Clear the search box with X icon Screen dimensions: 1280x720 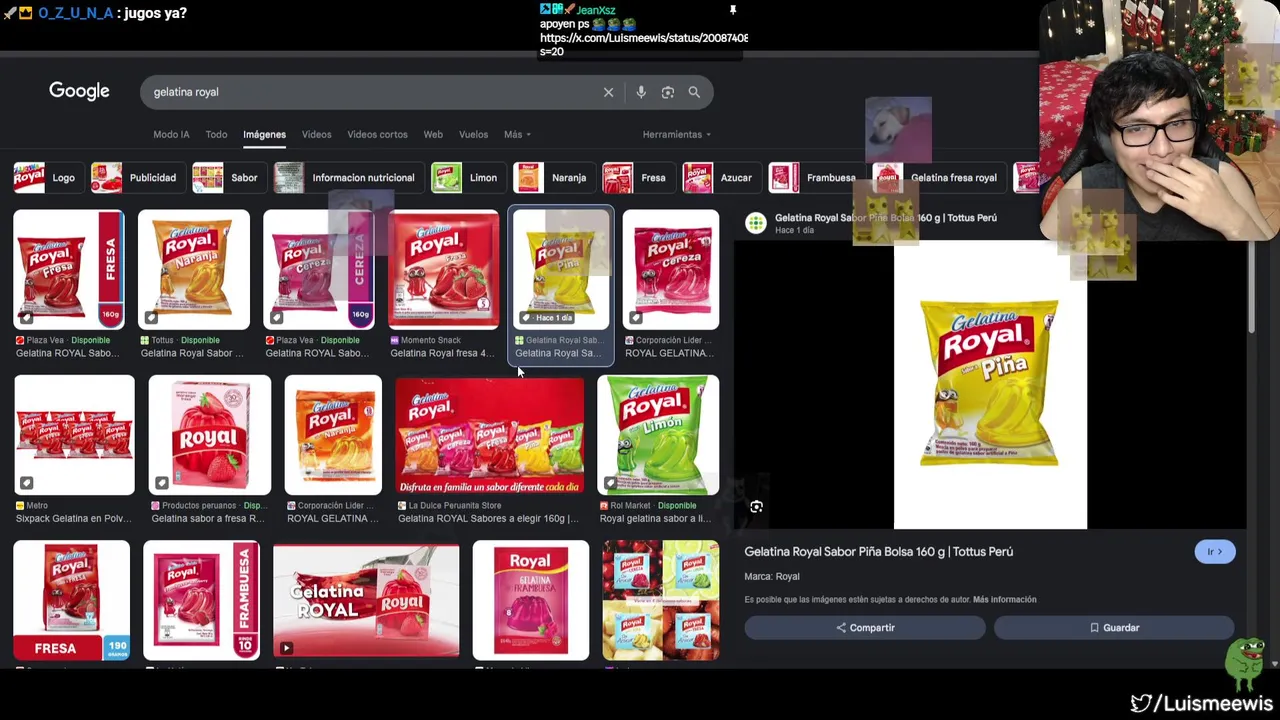click(x=608, y=92)
